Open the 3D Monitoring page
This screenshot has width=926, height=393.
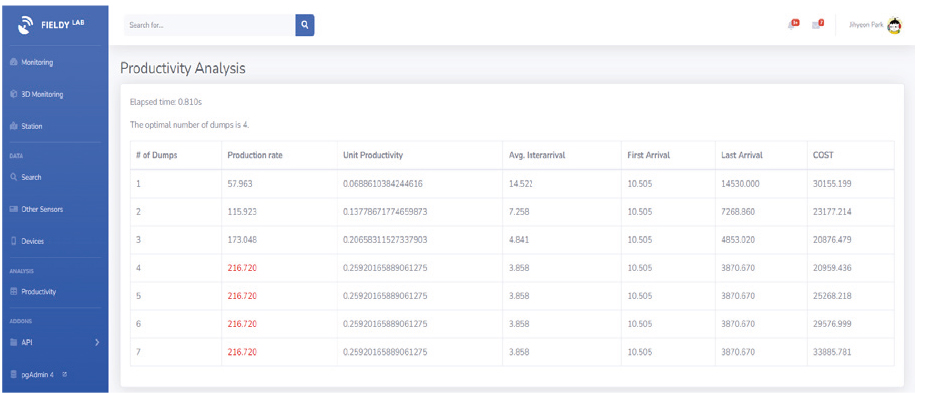click(x=43, y=94)
